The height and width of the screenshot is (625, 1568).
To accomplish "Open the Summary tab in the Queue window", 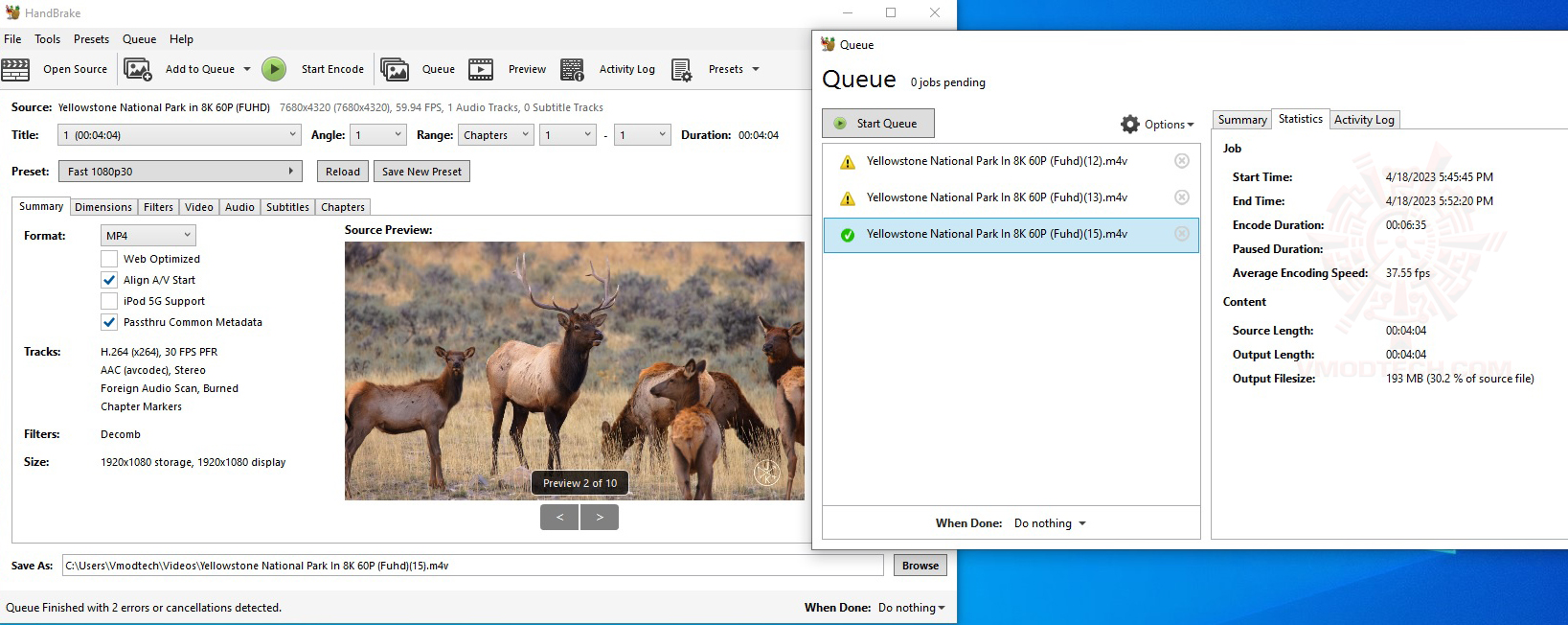I will [1242, 120].
